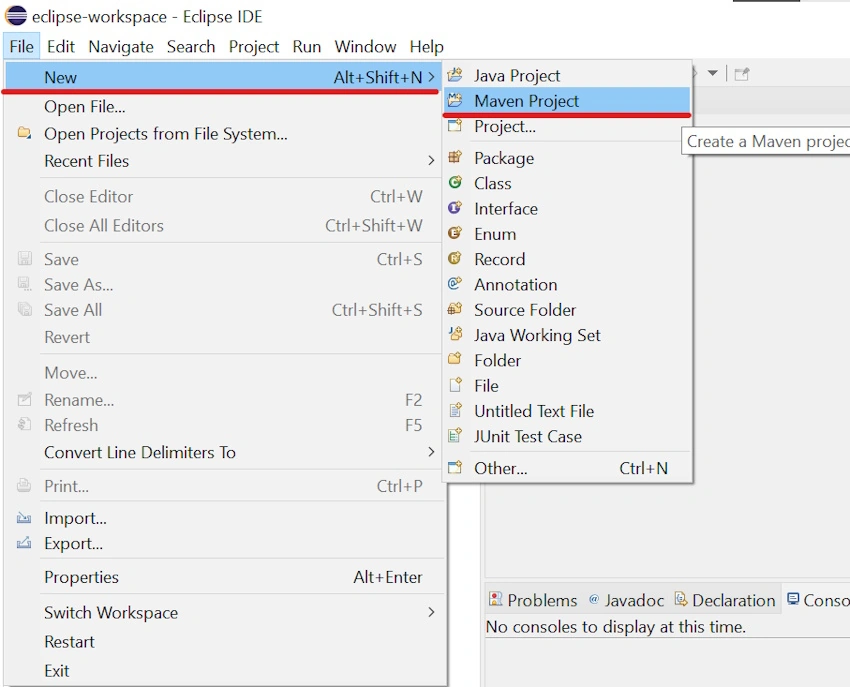The width and height of the screenshot is (850, 687).
Task: Click the Java Working Set icon
Action: click(455, 334)
